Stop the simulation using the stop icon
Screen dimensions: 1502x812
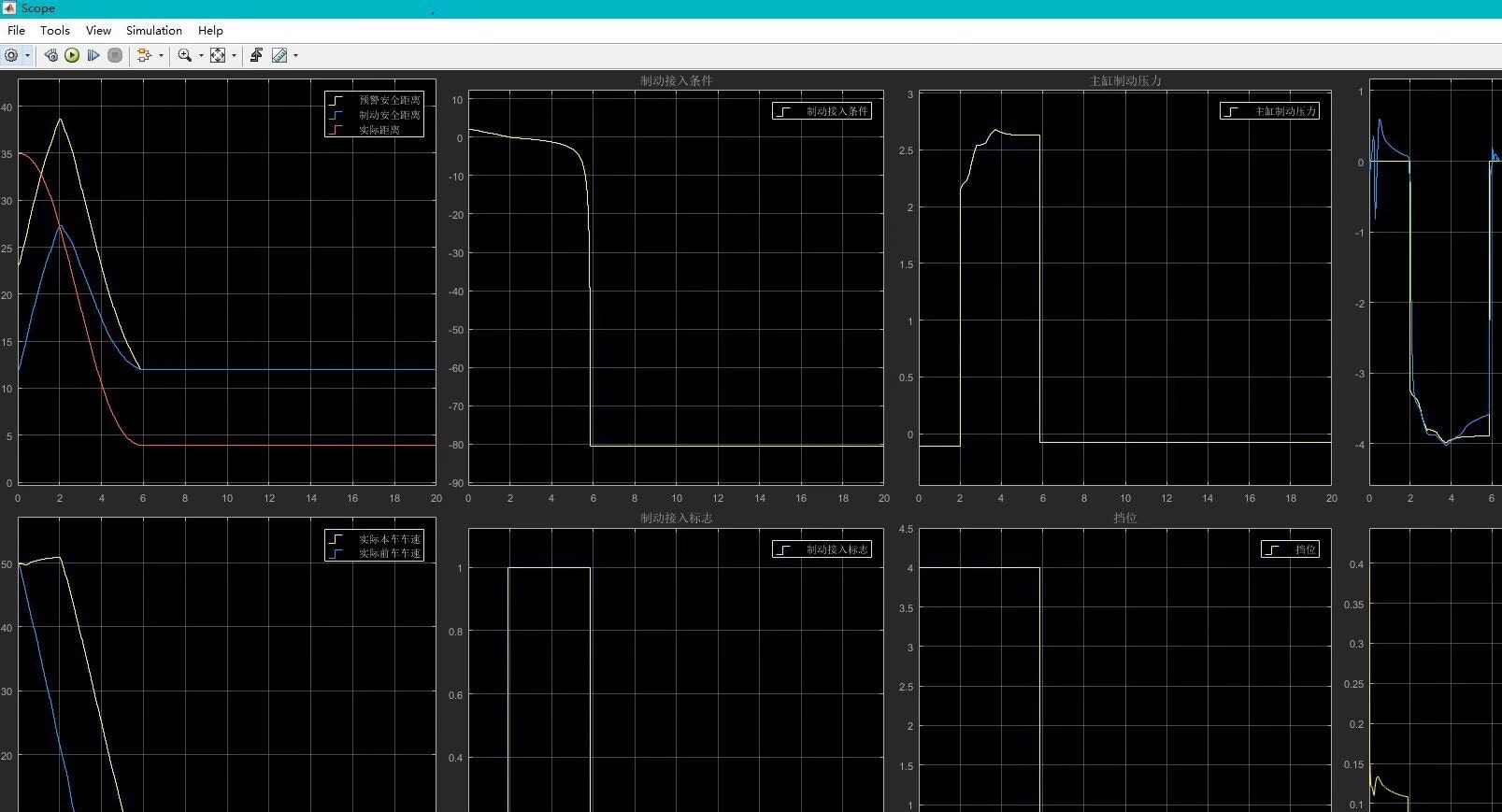coord(115,55)
